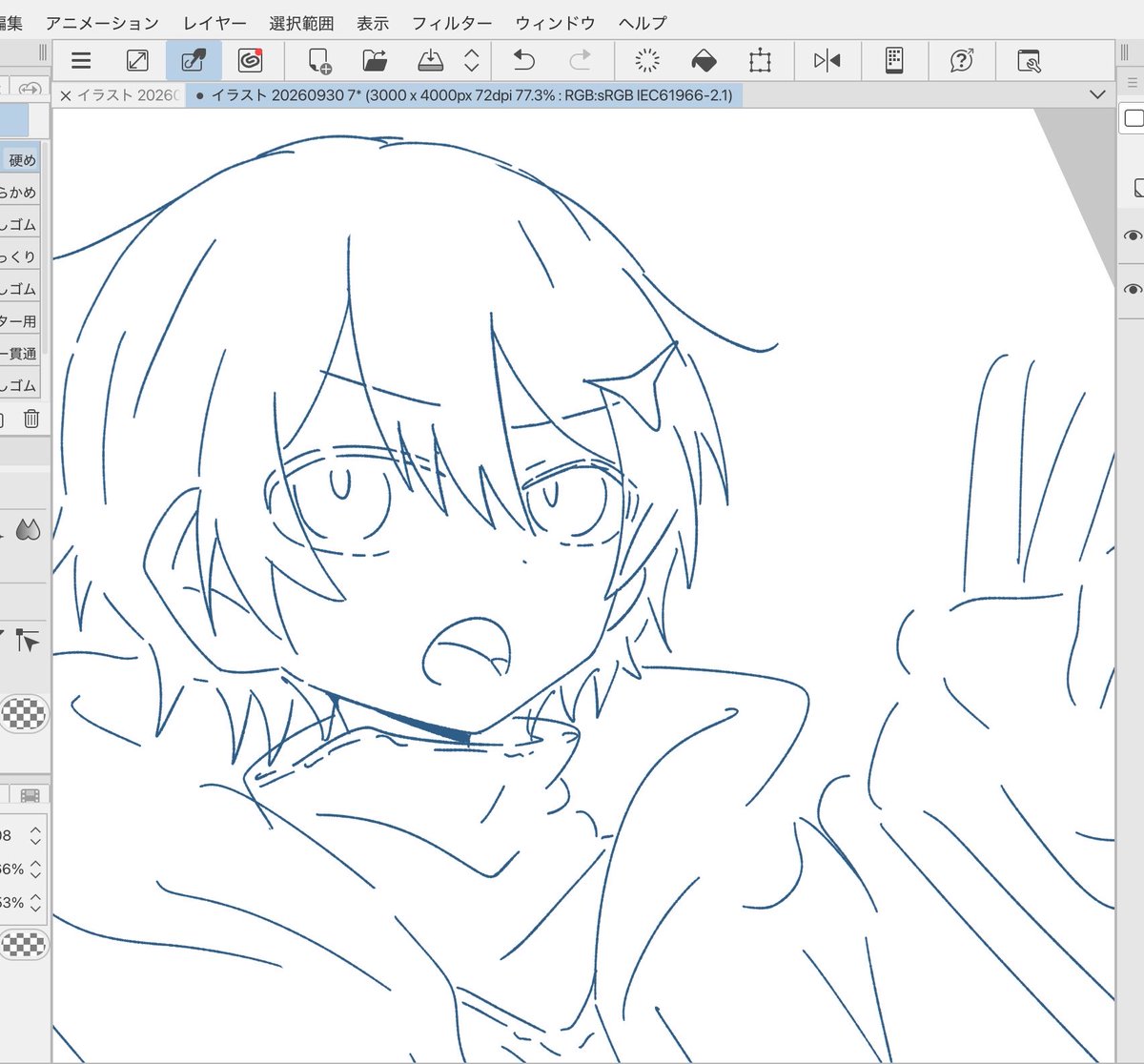Viewport: 1144px width, 1064px height.
Task: Select the checkered swatch below the 53% value
Action: [x=24, y=944]
